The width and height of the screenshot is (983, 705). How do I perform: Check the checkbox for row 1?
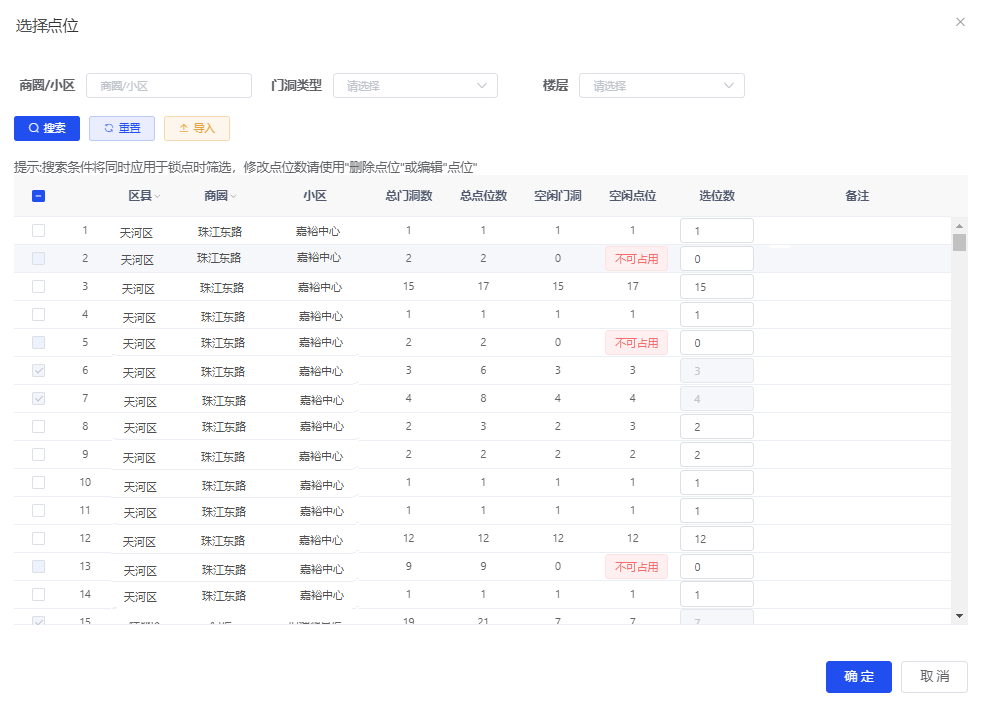(x=39, y=231)
